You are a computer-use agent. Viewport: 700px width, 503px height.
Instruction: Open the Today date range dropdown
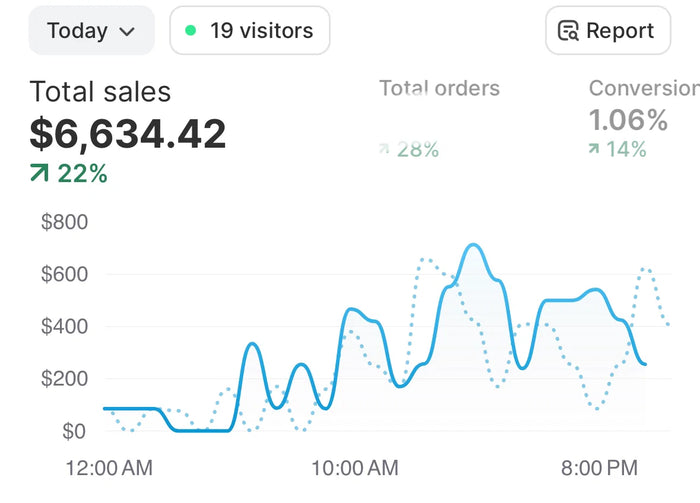click(92, 30)
